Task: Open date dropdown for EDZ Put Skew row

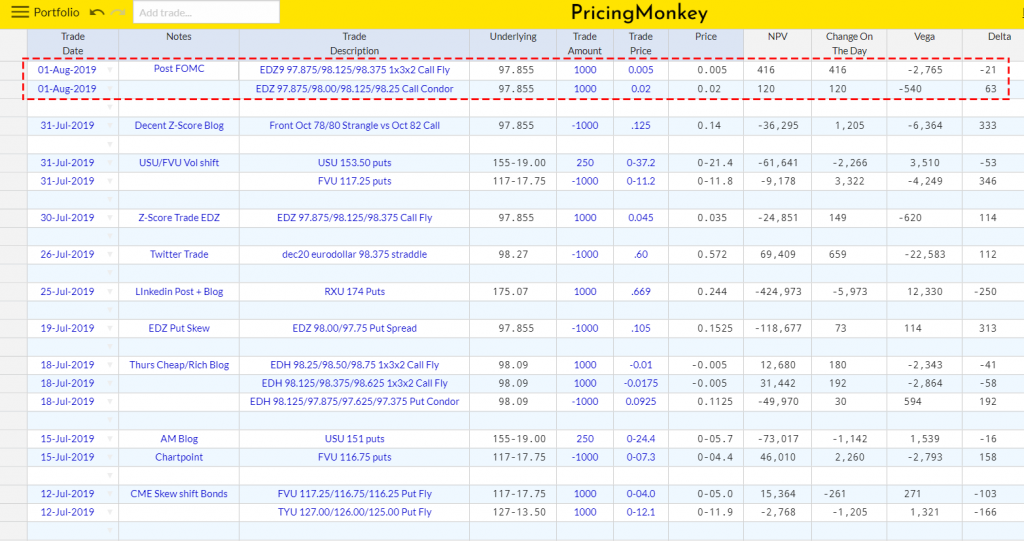Action: tap(110, 328)
